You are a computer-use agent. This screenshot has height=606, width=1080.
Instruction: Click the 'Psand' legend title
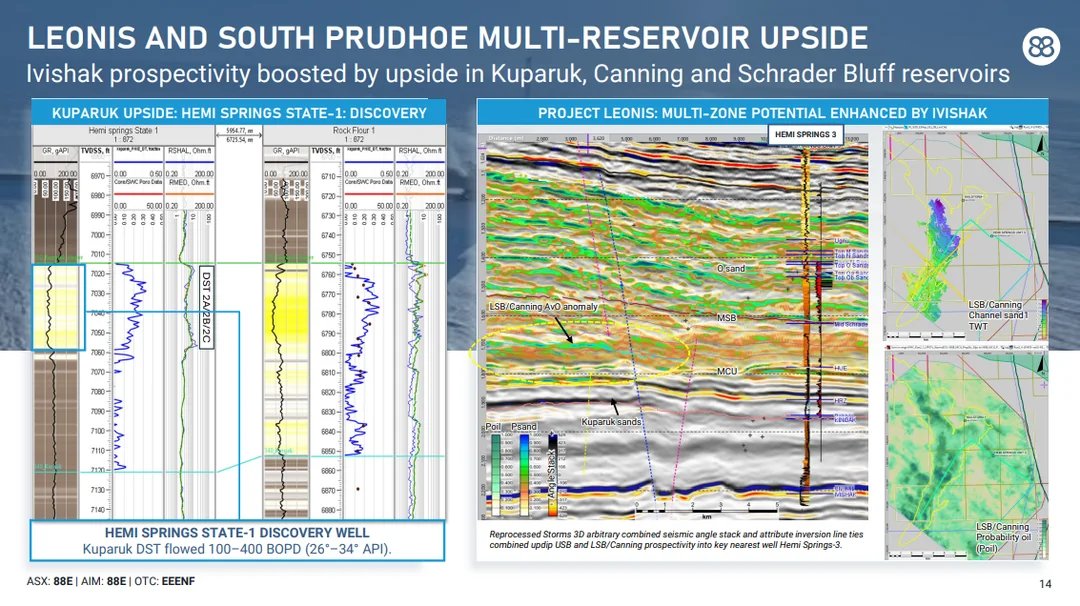[x=523, y=426]
